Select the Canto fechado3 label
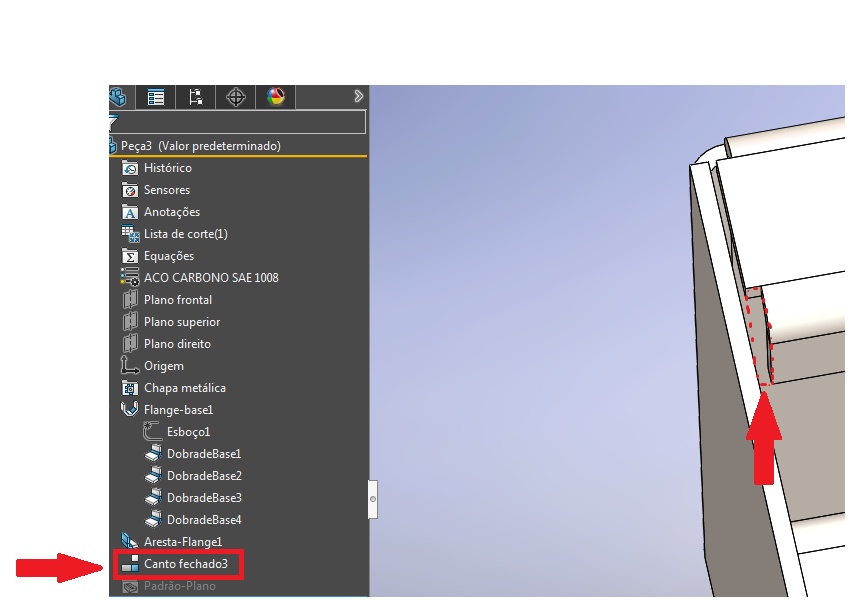The height and width of the screenshot is (600, 851). pos(186,564)
